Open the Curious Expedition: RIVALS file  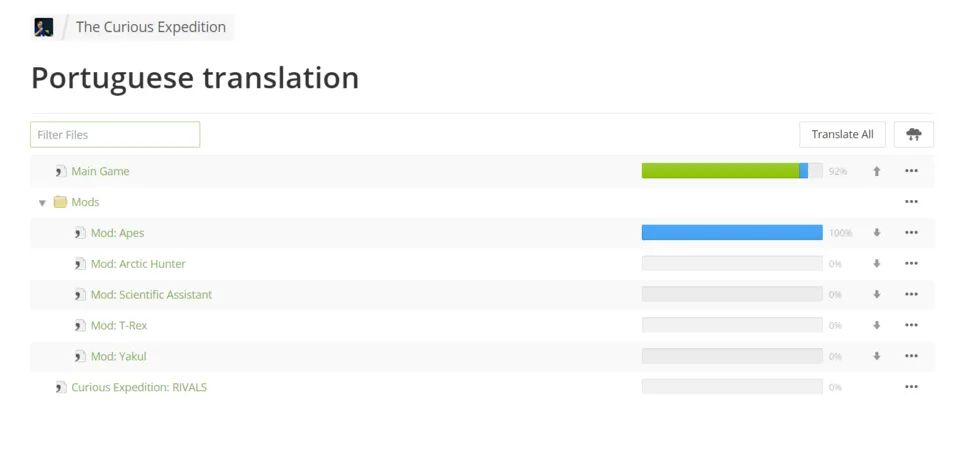click(139, 387)
